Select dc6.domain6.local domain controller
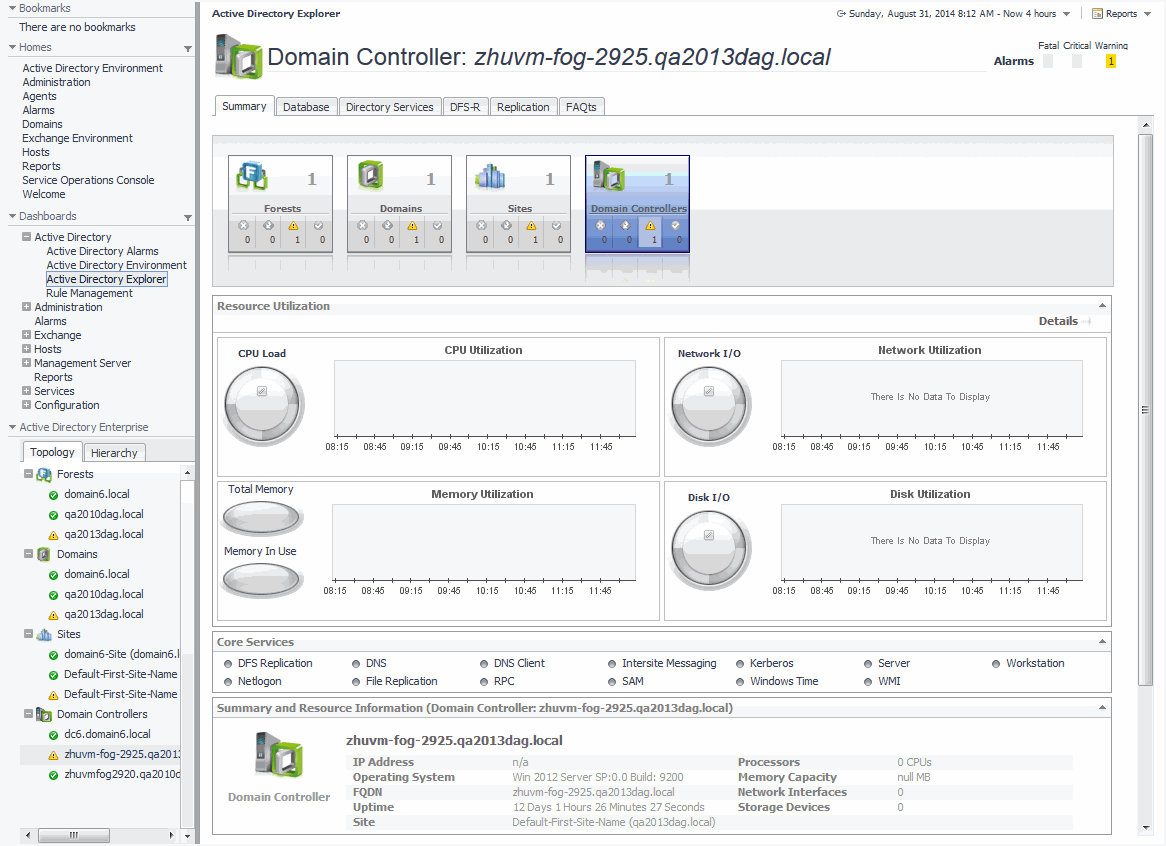Image resolution: width=1166 pixels, height=846 pixels. click(x=107, y=734)
